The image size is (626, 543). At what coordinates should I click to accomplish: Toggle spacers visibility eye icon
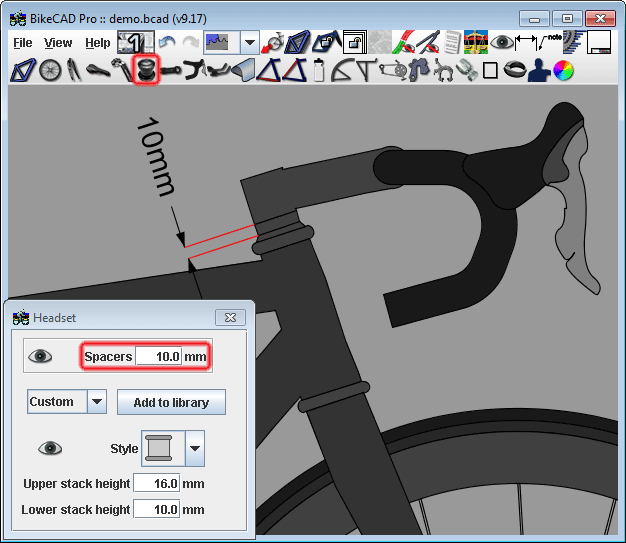[x=40, y=356]
